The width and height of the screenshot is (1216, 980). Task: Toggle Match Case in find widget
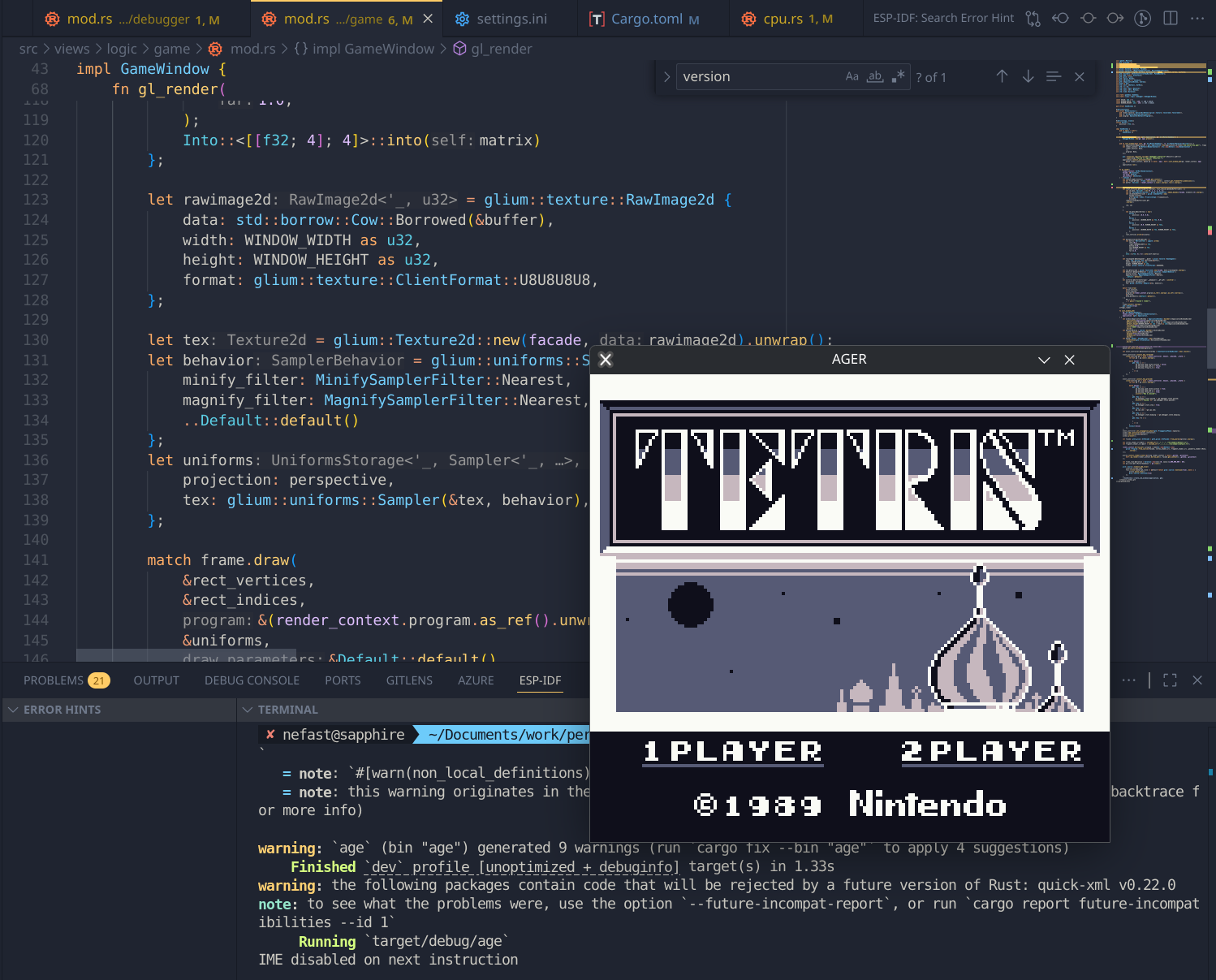coord(852,76)
